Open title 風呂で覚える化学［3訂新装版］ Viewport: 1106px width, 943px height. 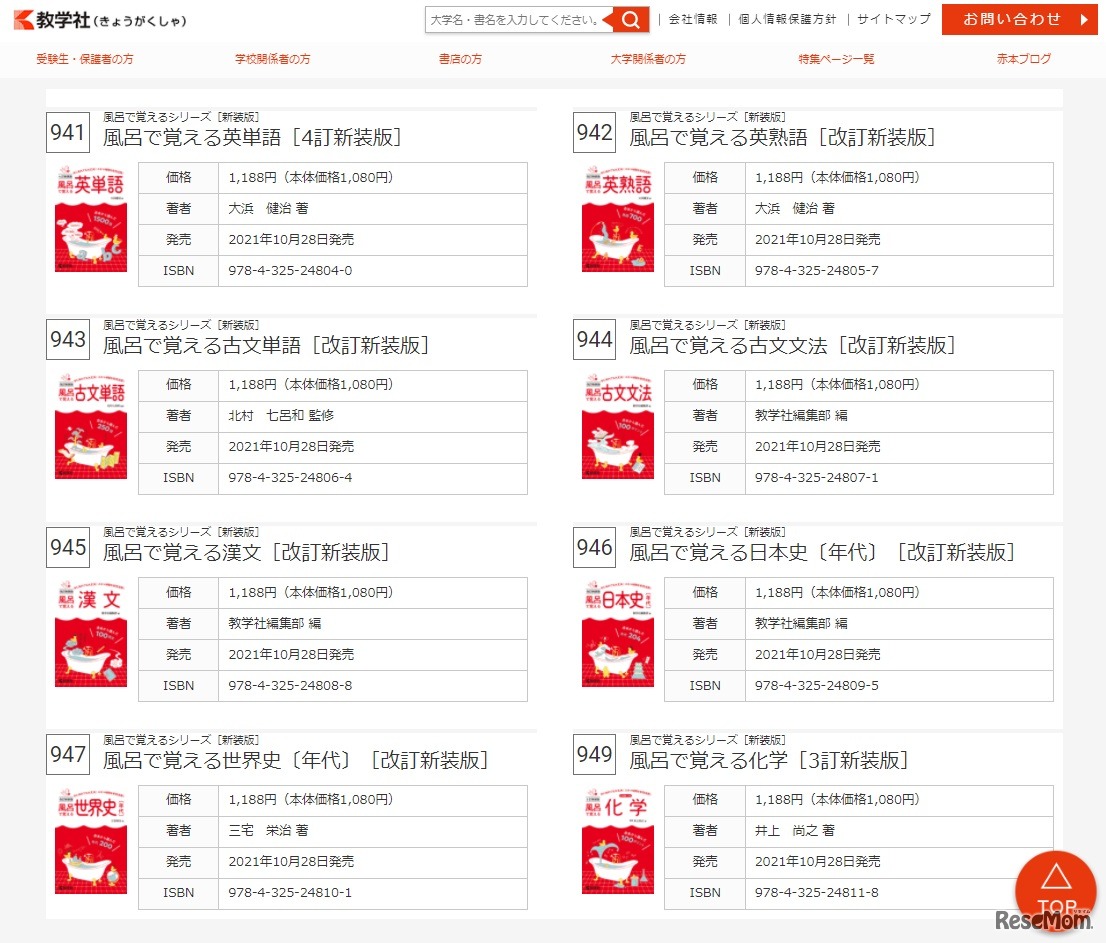click(769, 760)
